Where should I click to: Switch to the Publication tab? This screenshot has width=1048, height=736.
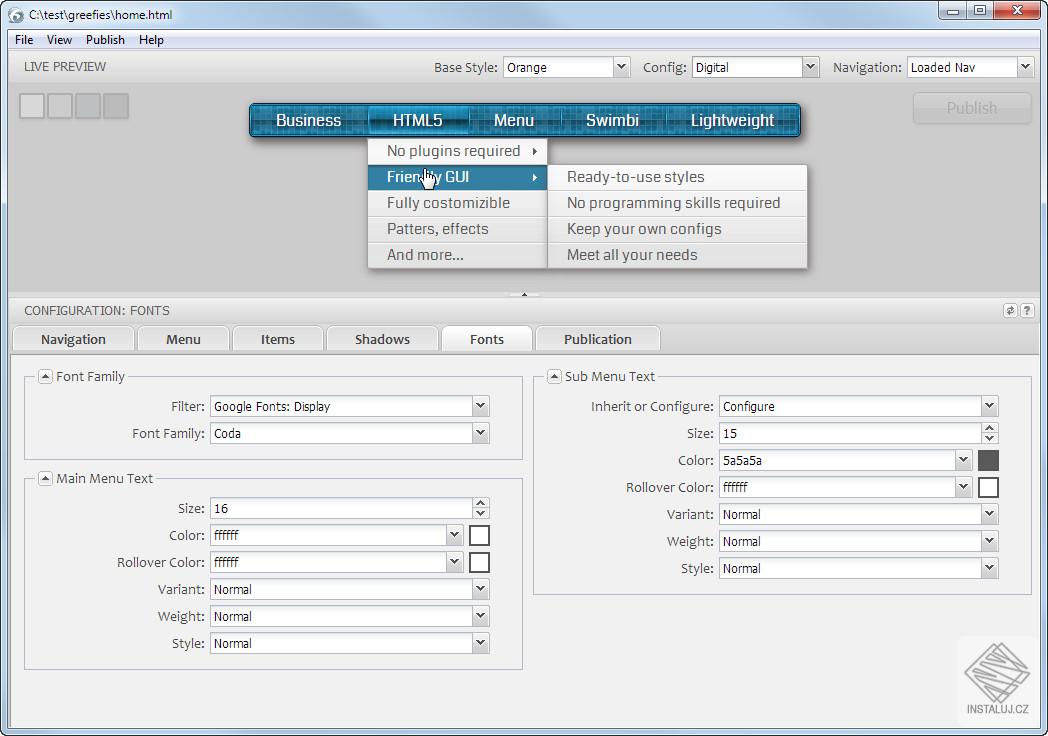click(597, 339)
